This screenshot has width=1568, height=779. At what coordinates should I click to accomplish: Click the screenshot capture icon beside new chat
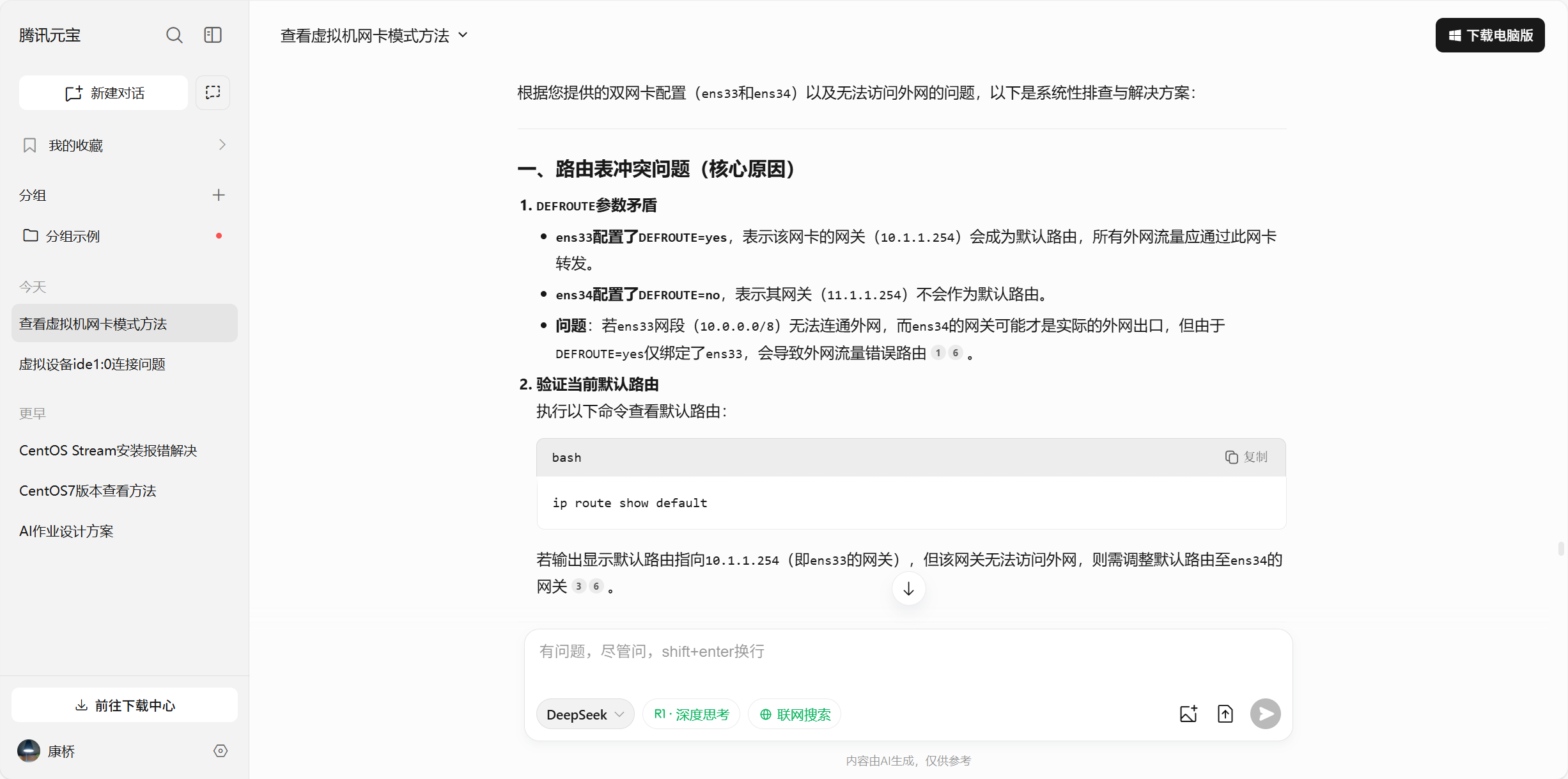coord(213,93)
